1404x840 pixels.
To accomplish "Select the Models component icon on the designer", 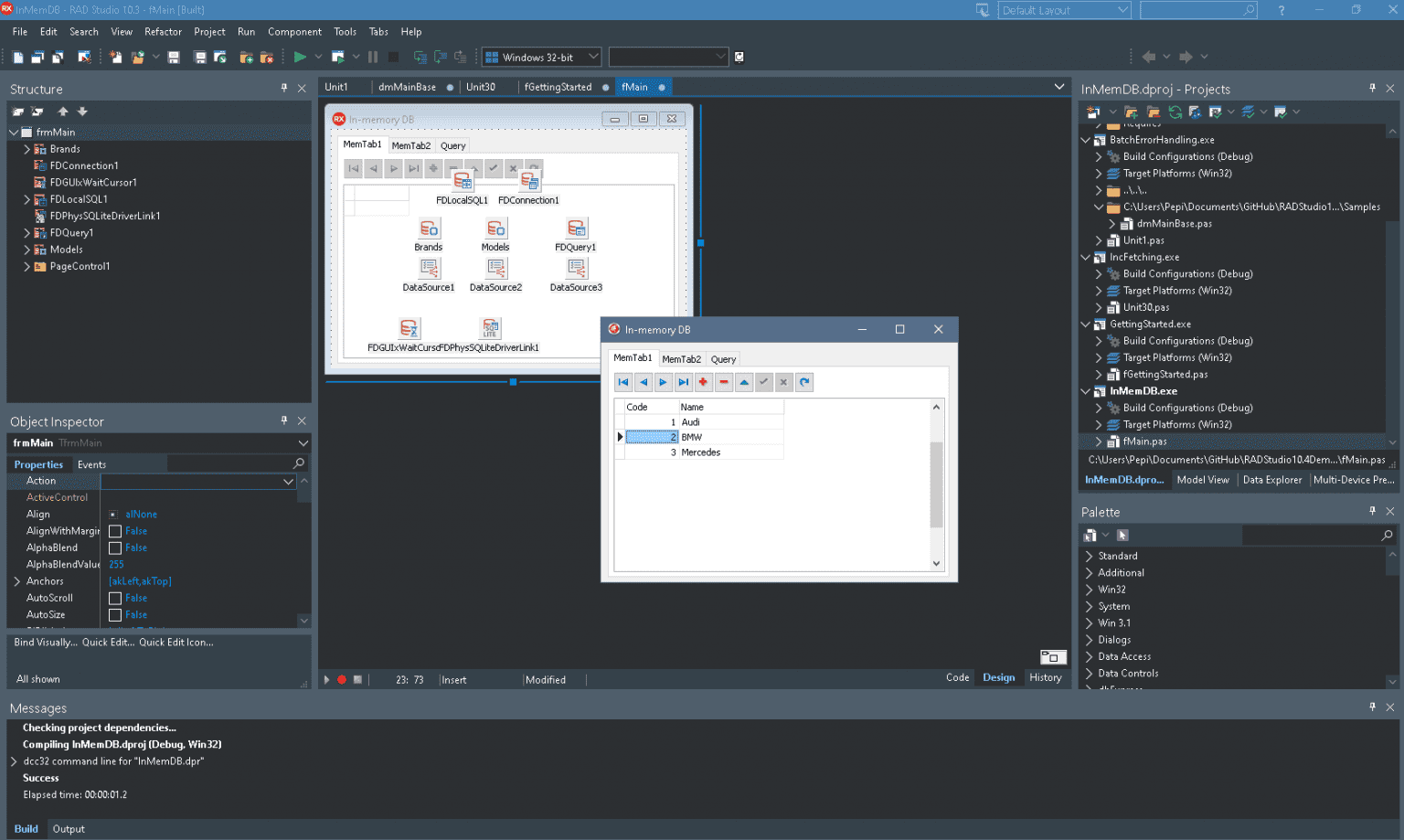I will (495, 228).
